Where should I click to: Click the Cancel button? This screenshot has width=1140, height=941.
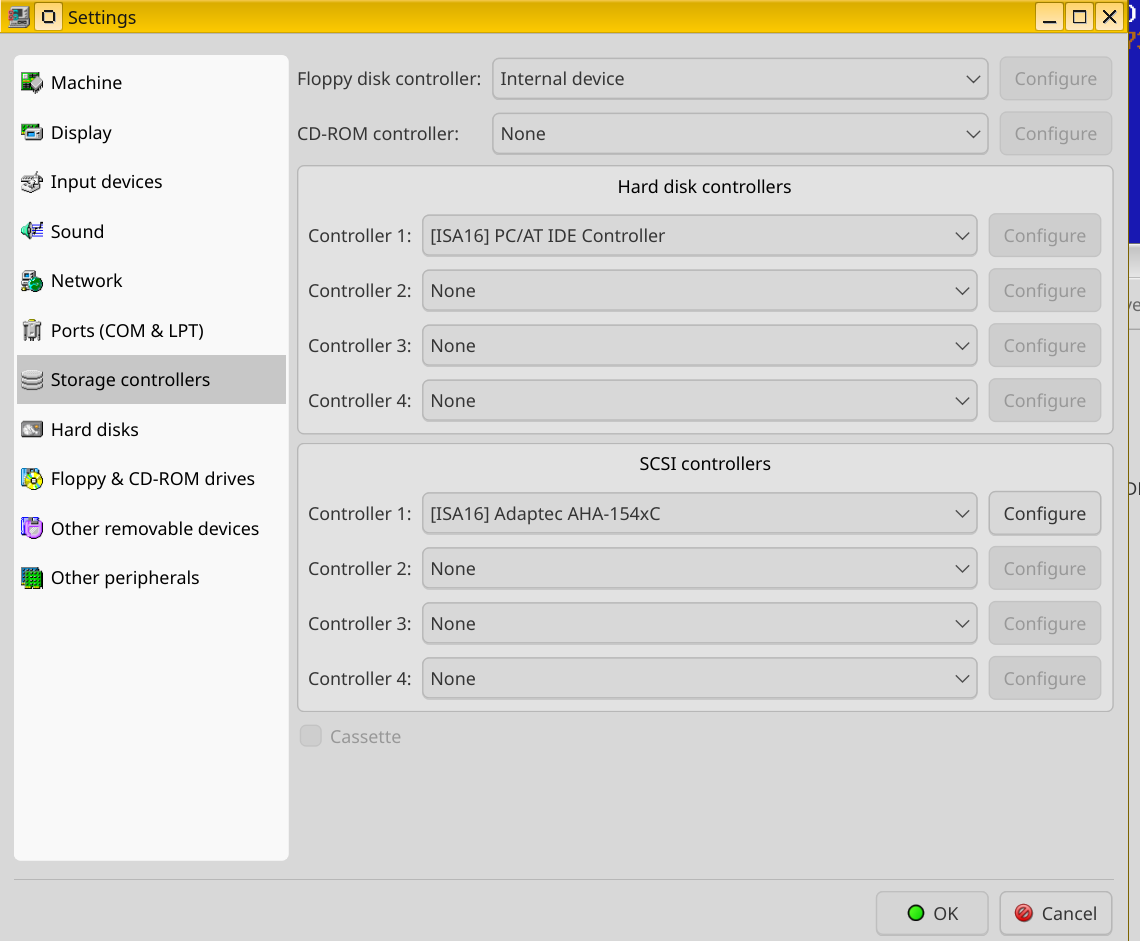(1055, 913)
